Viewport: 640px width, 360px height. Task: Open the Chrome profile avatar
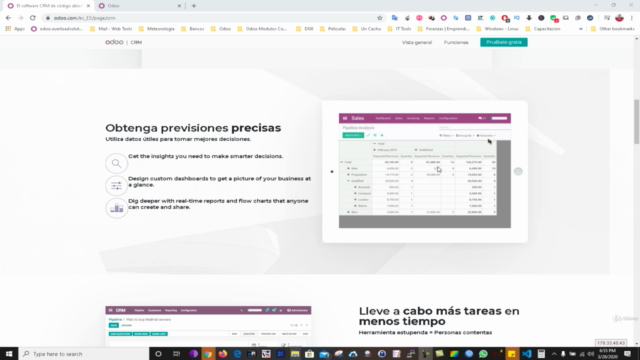click(619, 18)
